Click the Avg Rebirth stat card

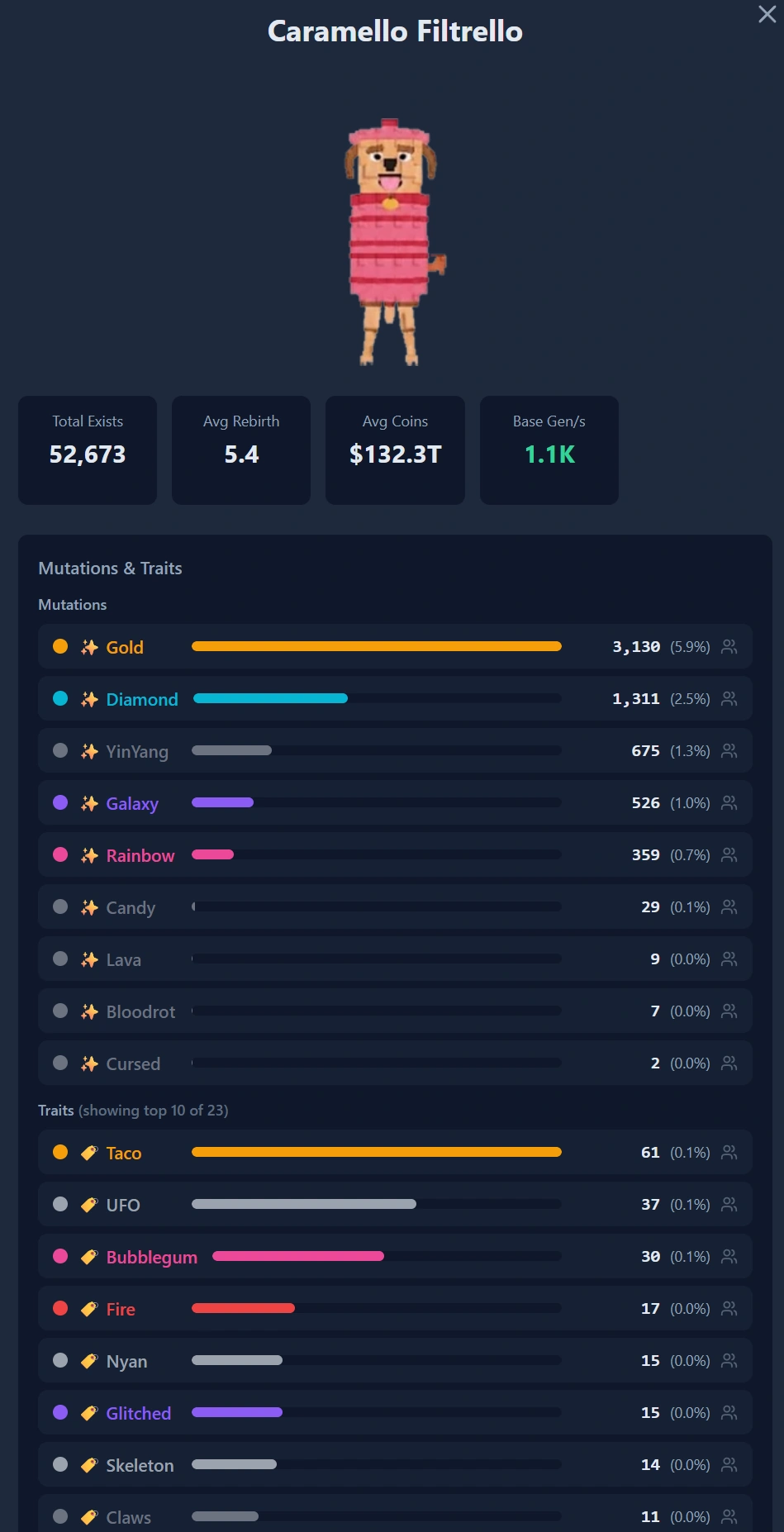click(241, 450)
